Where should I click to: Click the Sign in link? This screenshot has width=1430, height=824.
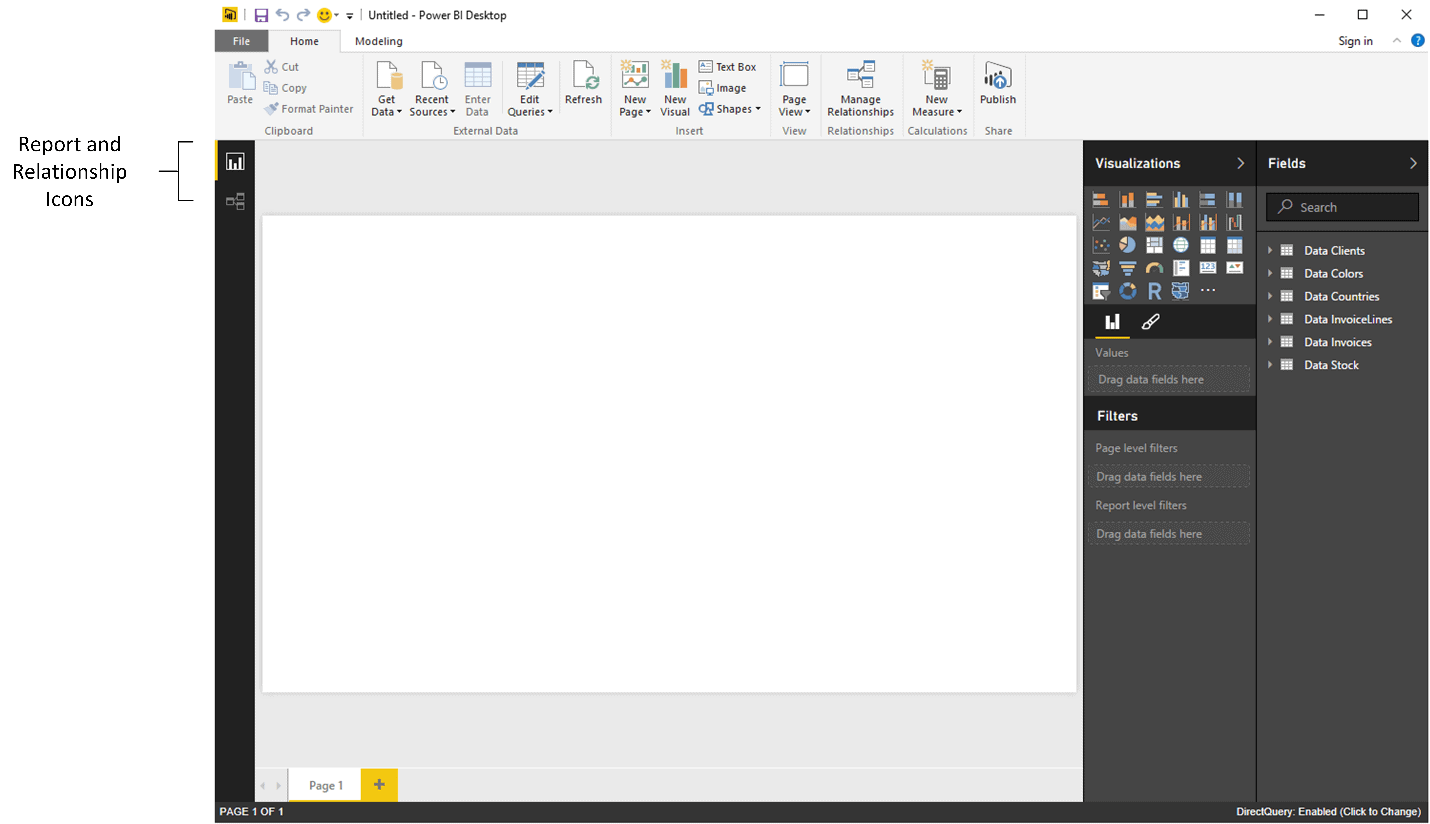point(1355,41)
